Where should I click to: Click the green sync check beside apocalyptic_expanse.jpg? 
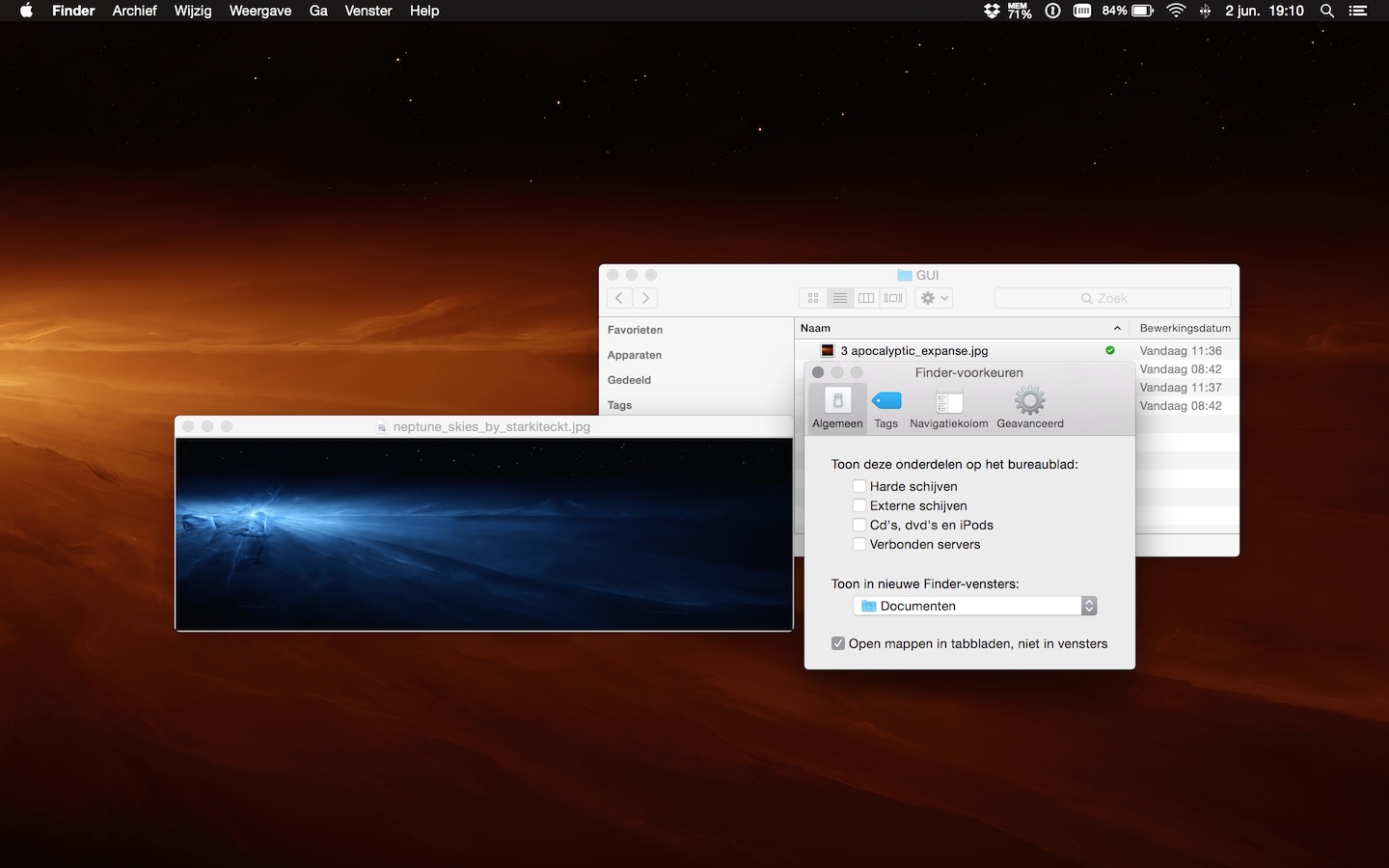point(1110,350)
